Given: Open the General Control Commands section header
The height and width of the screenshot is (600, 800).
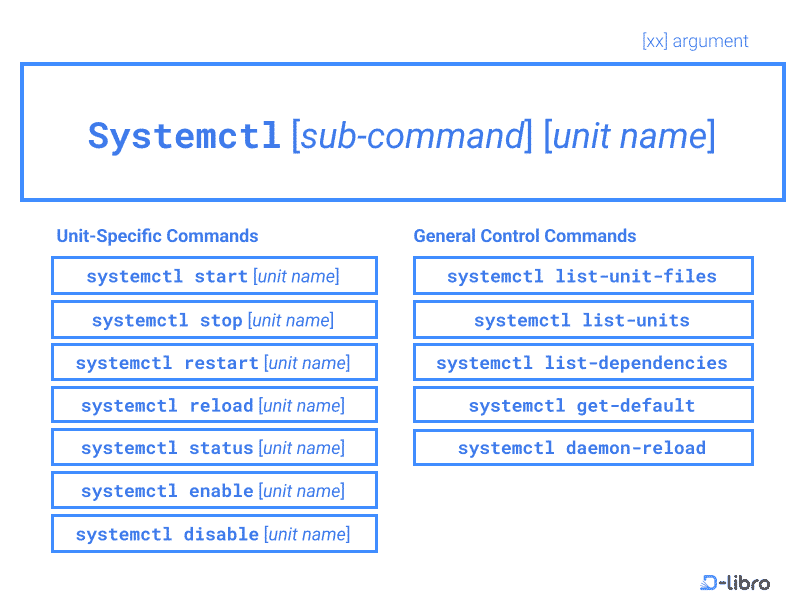Looking at the screenshot, I should pyautogui.click(x=525, y=236).
